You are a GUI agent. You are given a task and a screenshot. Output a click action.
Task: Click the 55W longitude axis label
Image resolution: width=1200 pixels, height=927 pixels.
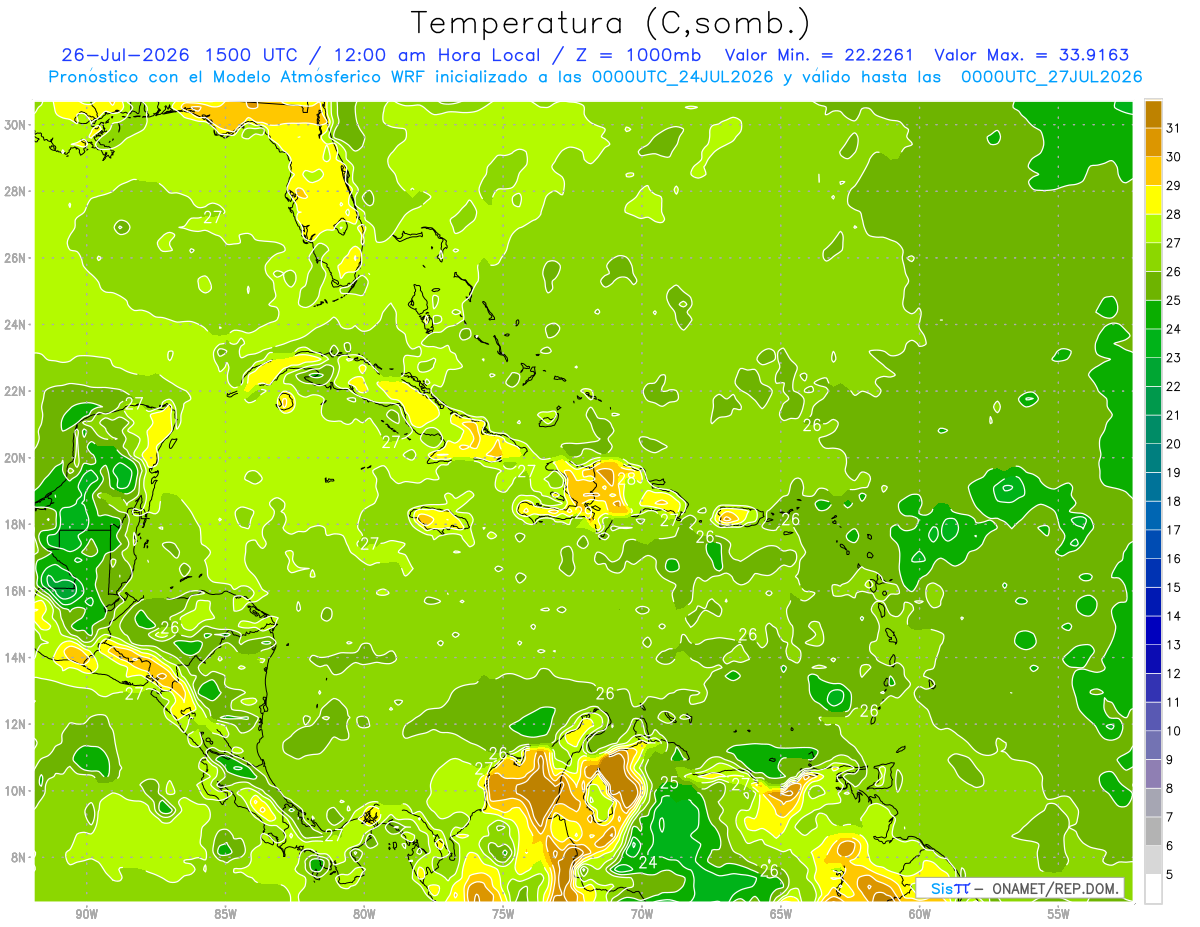tap(1059, 914)
